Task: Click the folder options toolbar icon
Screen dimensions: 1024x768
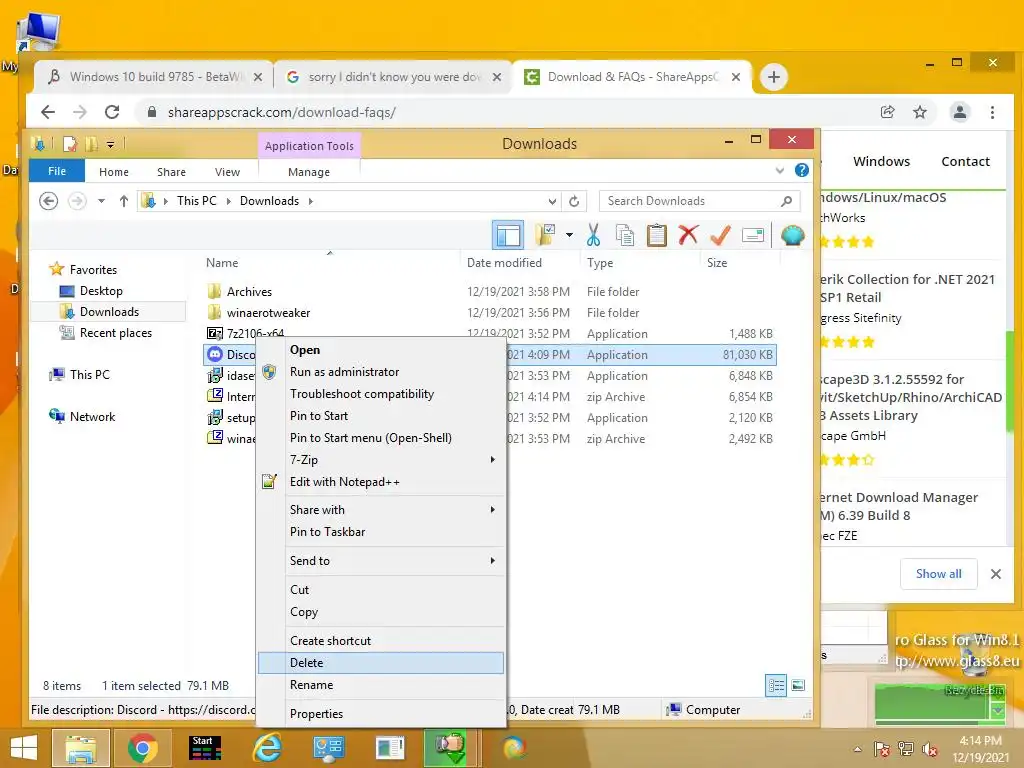Action: click(545, 235)
